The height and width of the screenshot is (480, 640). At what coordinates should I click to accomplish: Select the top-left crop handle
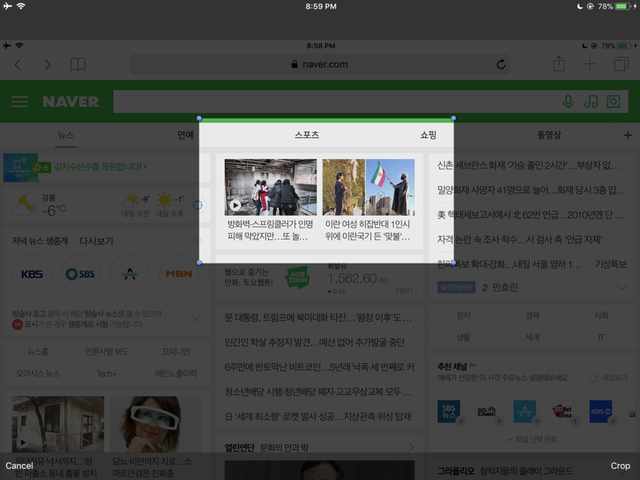[199, 118]
